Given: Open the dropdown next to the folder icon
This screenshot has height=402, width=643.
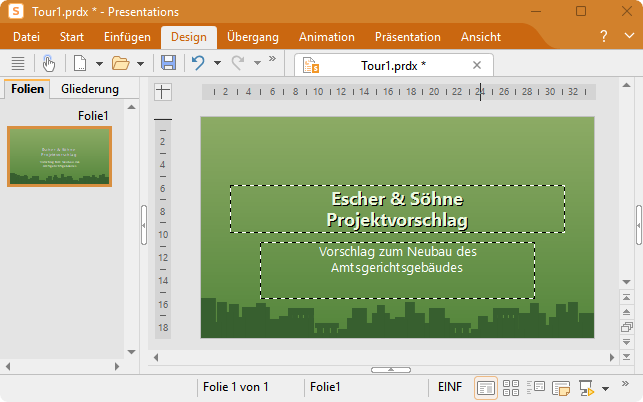Looking at the screenshot, I should (x=140, y=64).
